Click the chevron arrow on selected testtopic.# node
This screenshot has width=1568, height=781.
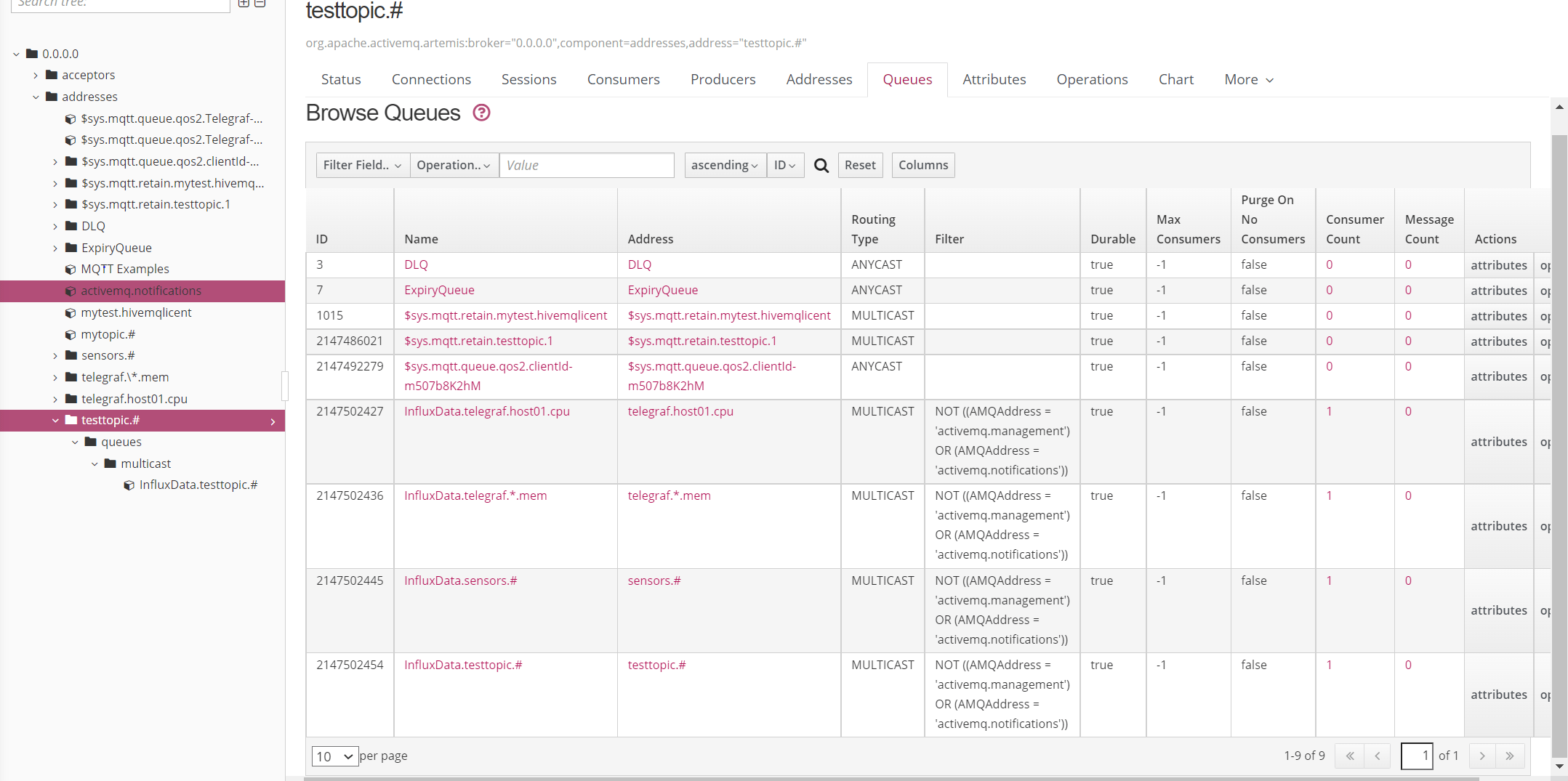click(x=273, y=421)
